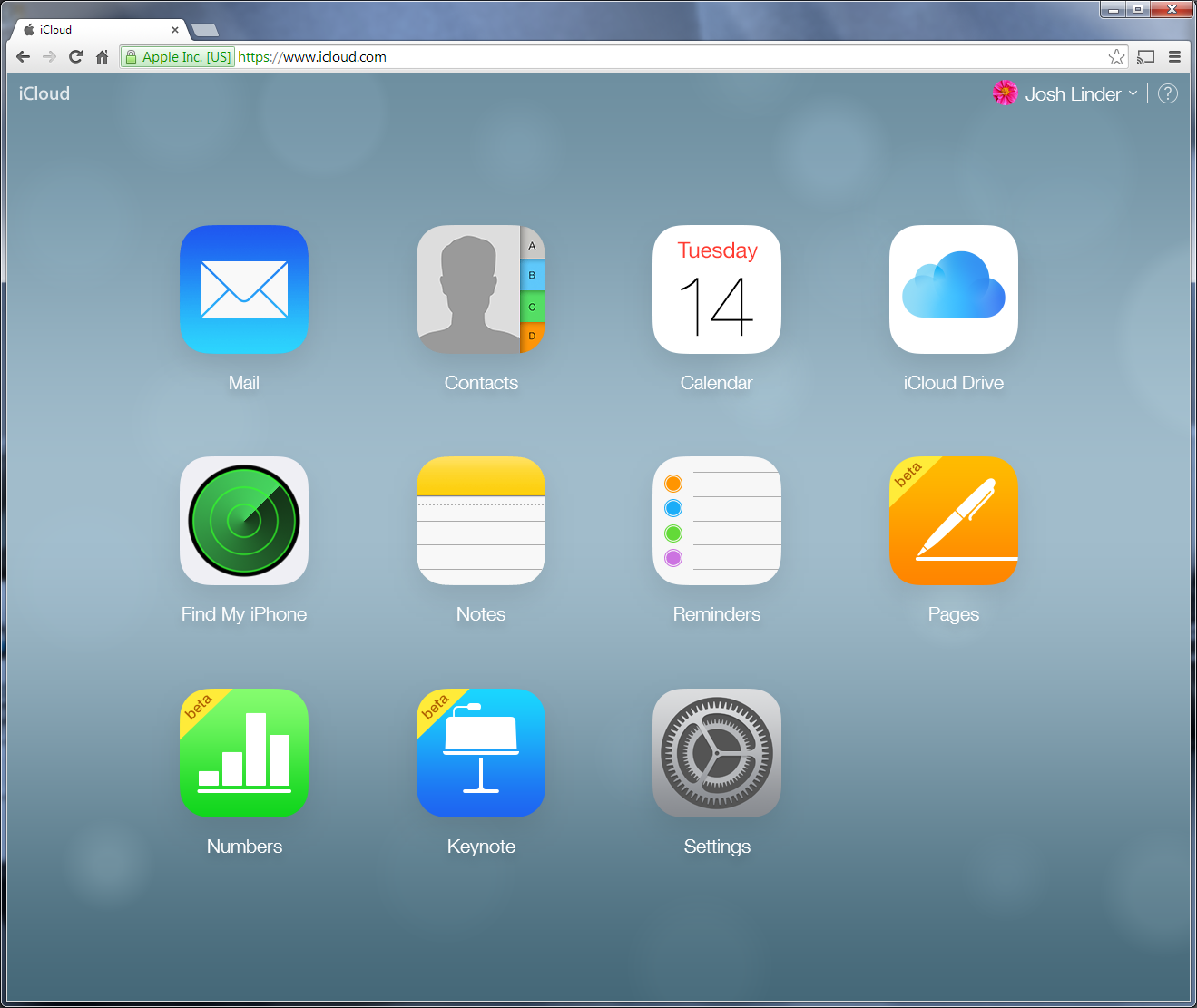Launch the Numbers beta app icon

(244, 753)
